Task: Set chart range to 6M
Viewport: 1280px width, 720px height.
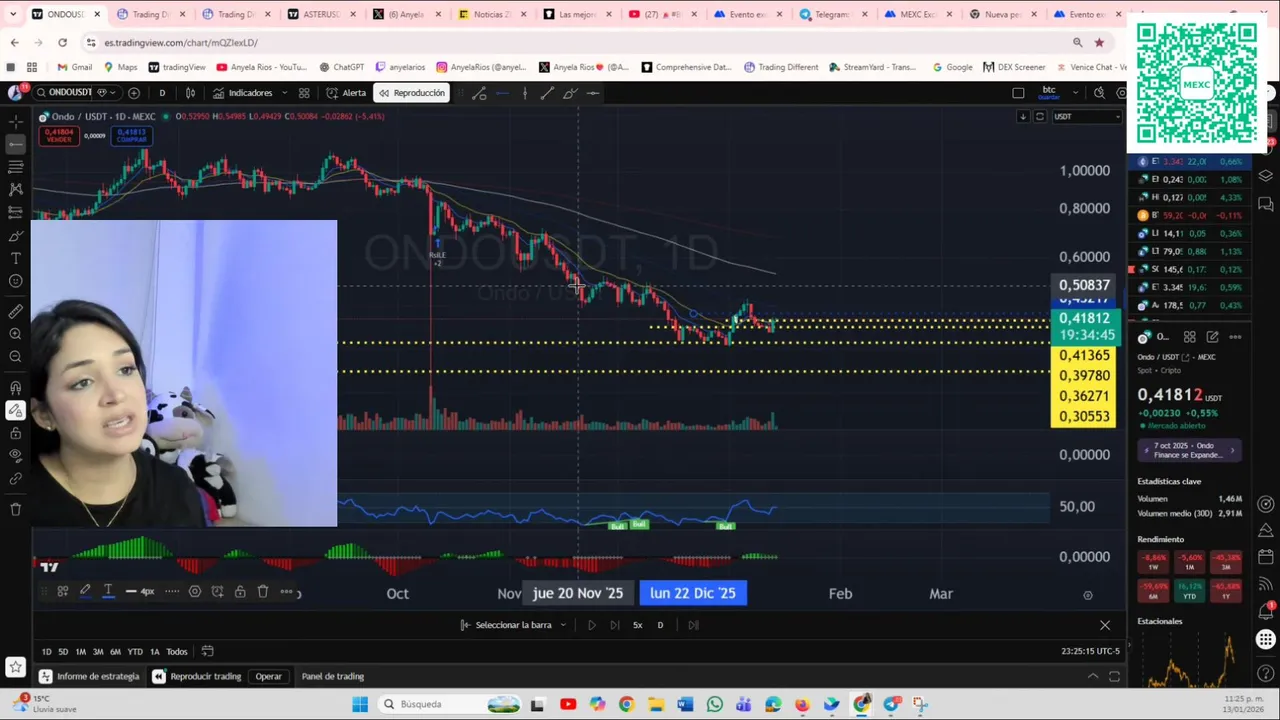Action: click(115, 651)
